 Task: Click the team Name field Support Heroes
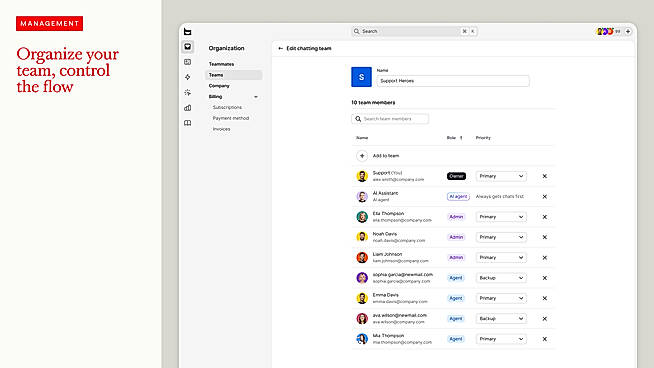[453, 81]
